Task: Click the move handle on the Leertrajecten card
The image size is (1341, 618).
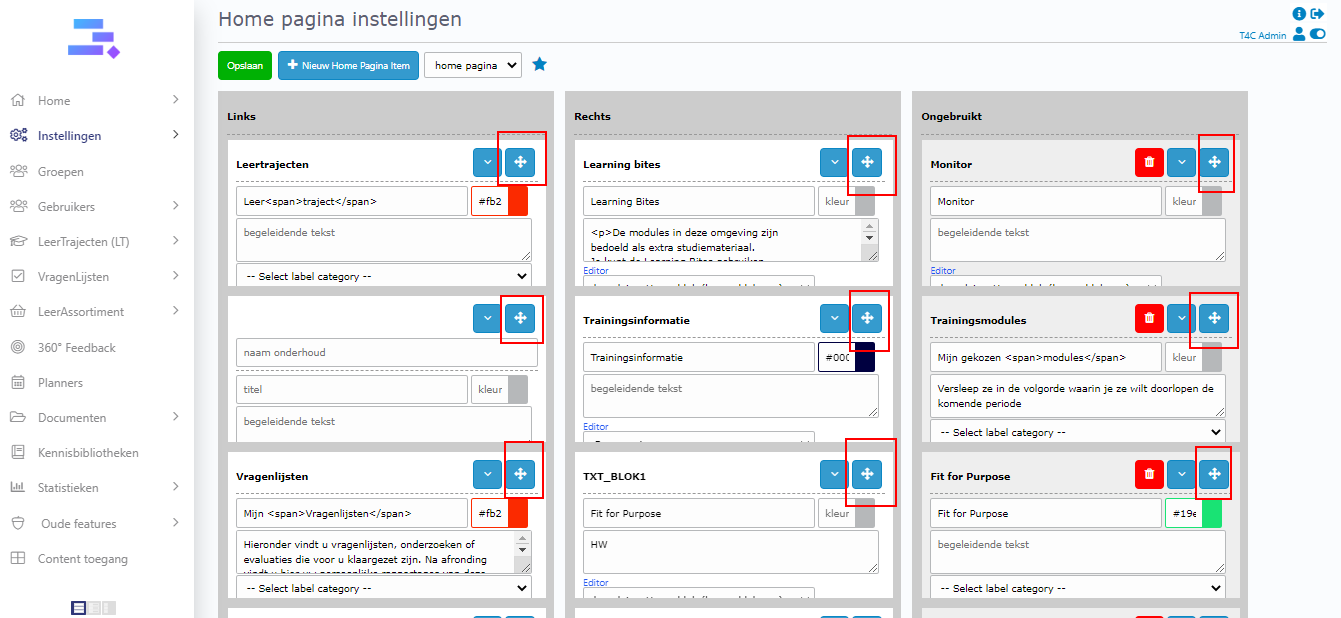Action: point(520,162)
